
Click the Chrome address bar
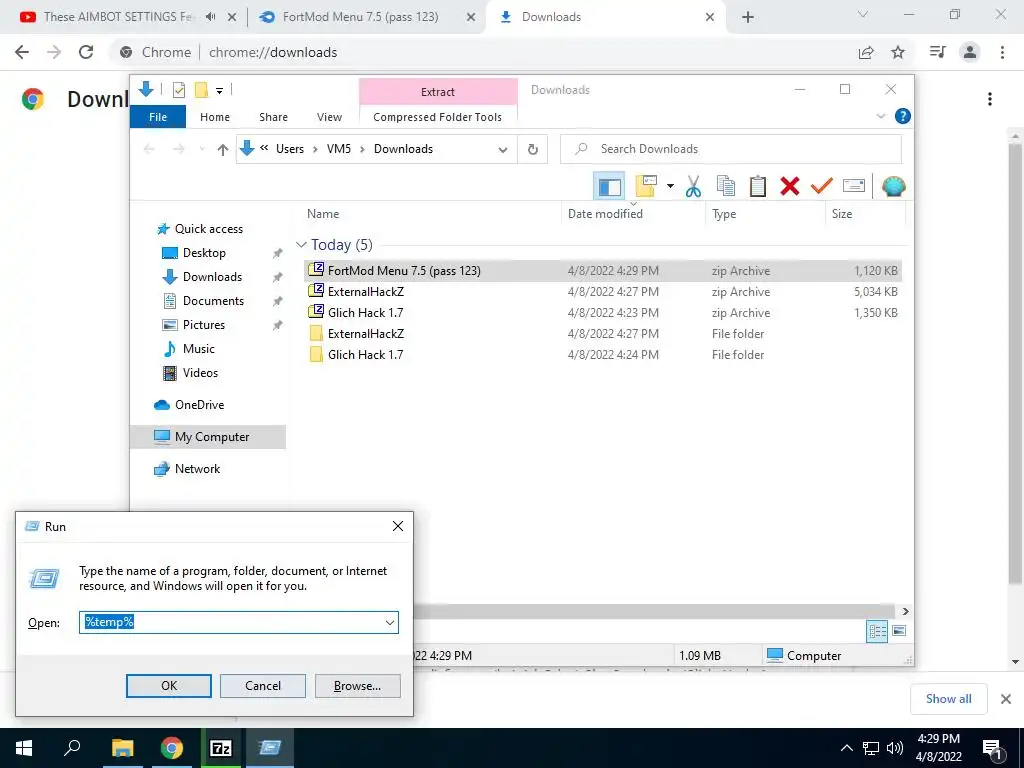click(483, 52)
